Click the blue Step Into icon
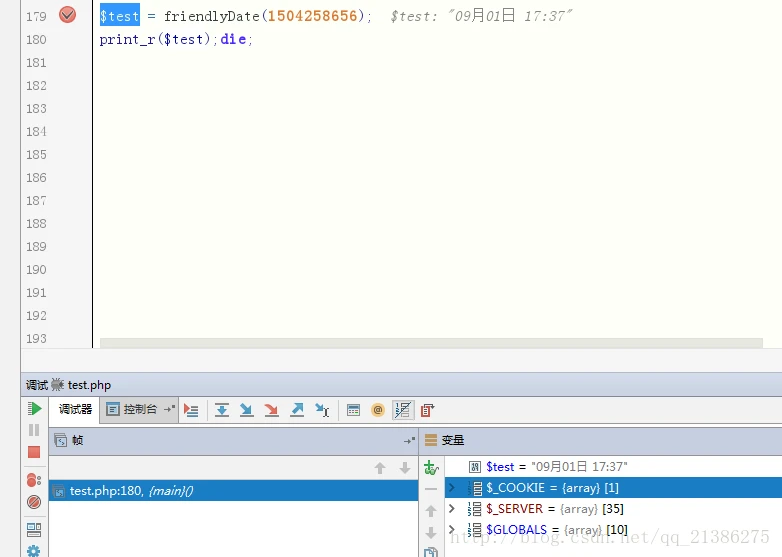 coord(247,410)
